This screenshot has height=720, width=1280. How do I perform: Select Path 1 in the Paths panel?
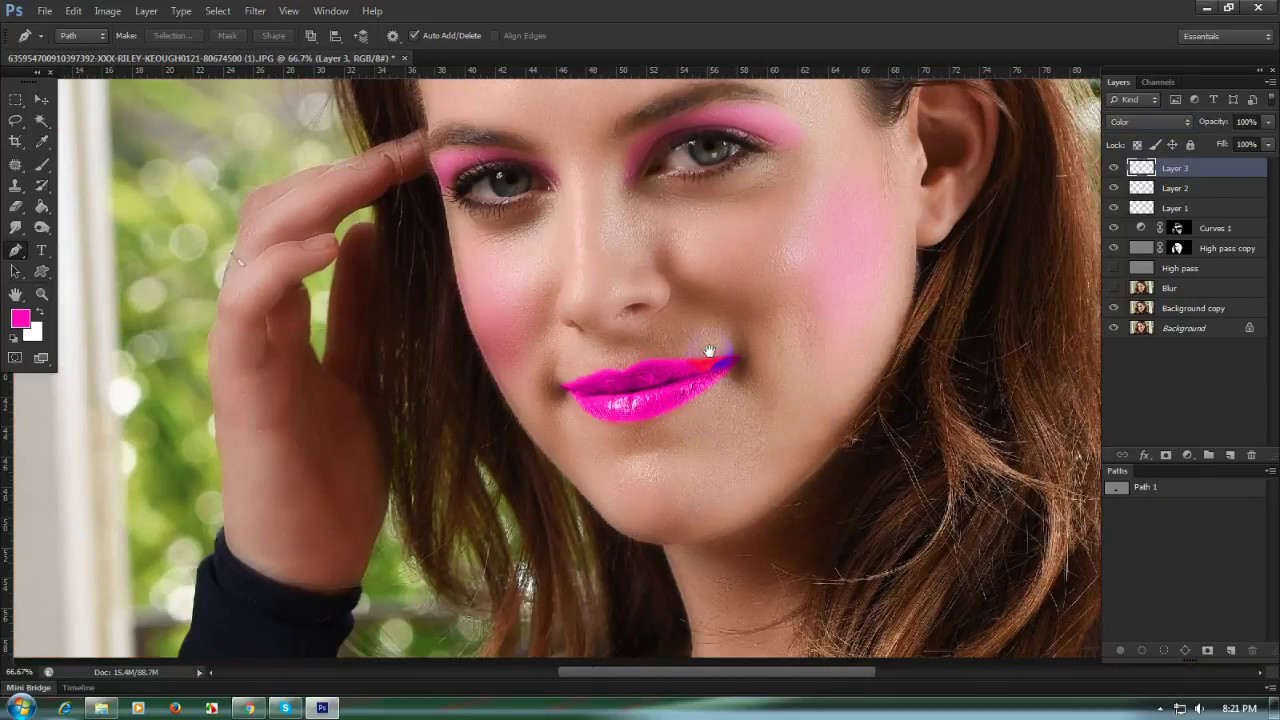point(1145,487)
